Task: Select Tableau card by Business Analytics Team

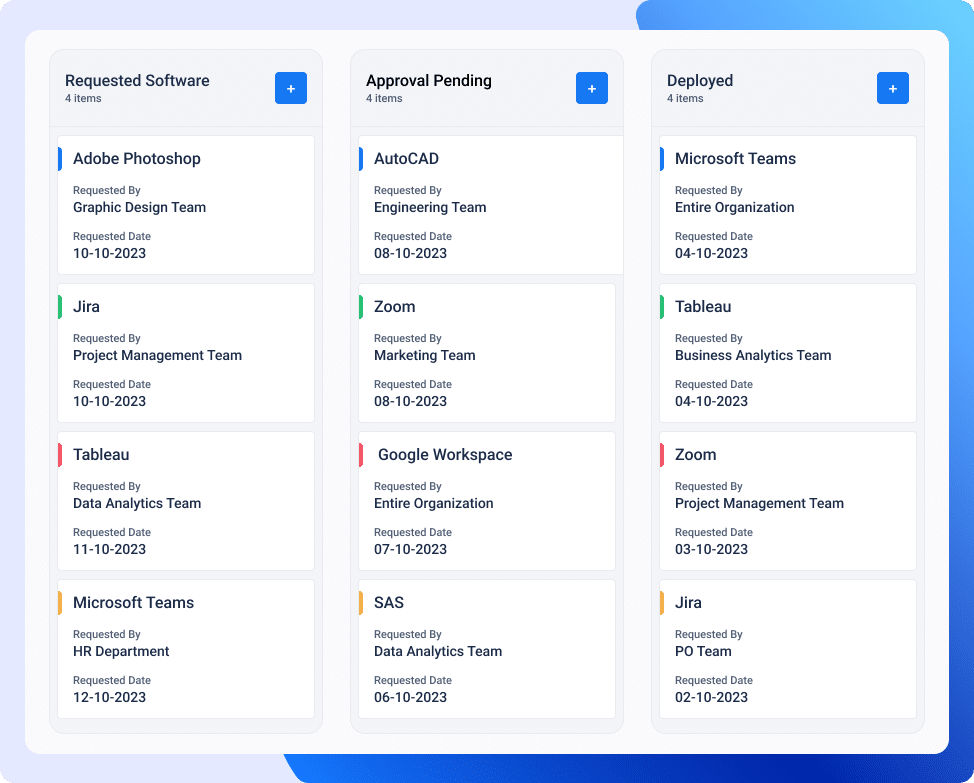Action: coord(788,353)
